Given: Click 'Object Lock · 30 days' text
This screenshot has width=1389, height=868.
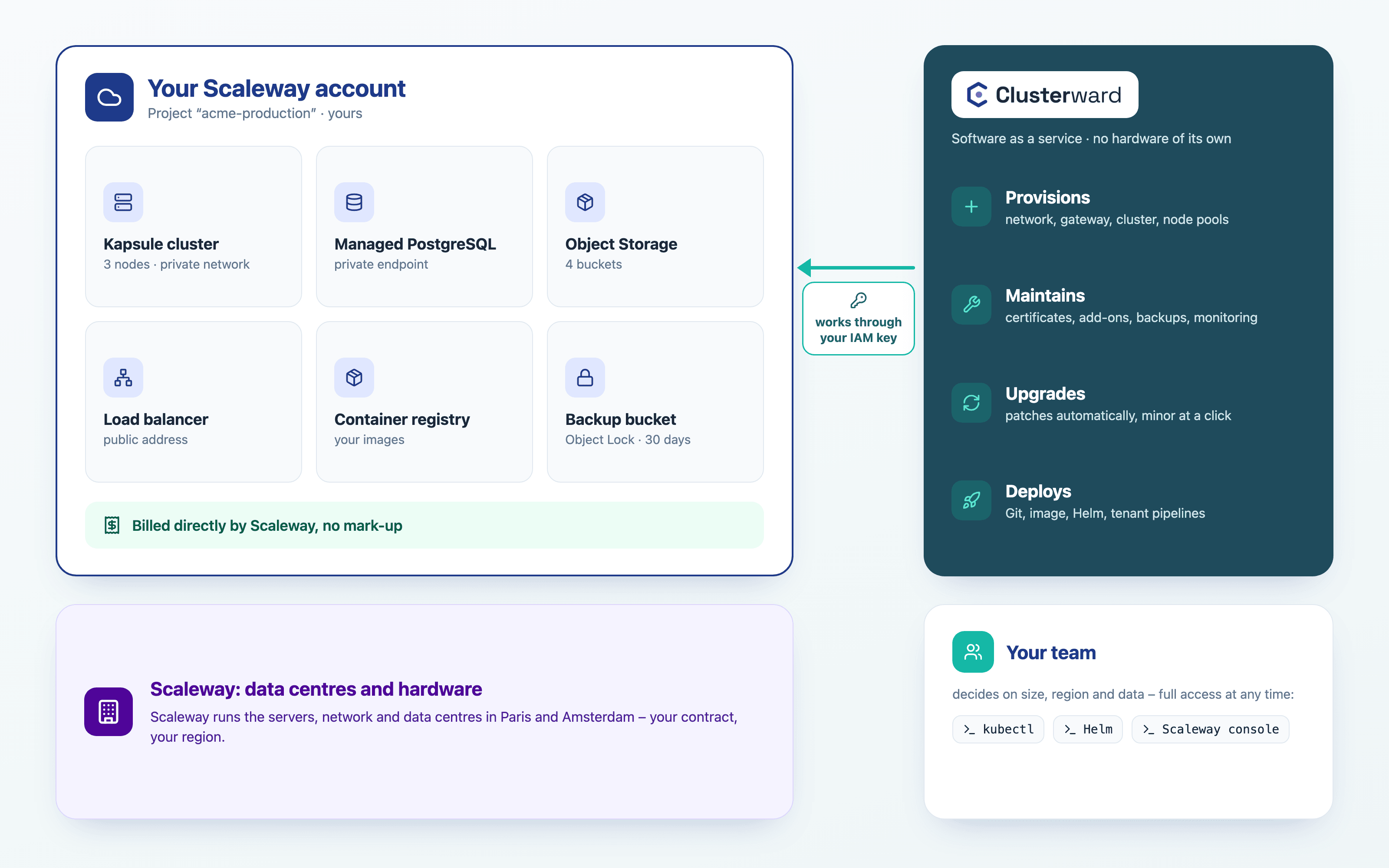Looking at the screenshot, I should click(x=628, y=439).
